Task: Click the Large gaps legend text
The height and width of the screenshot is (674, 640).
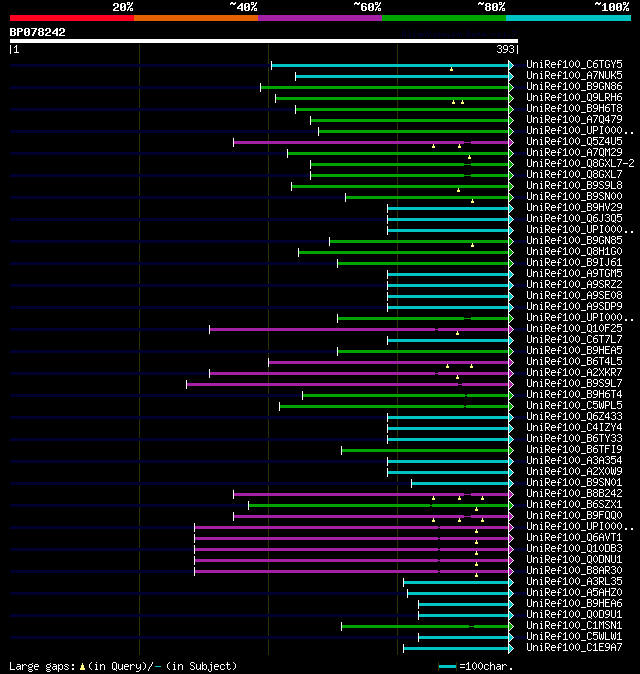Action: tap(123, 666)
